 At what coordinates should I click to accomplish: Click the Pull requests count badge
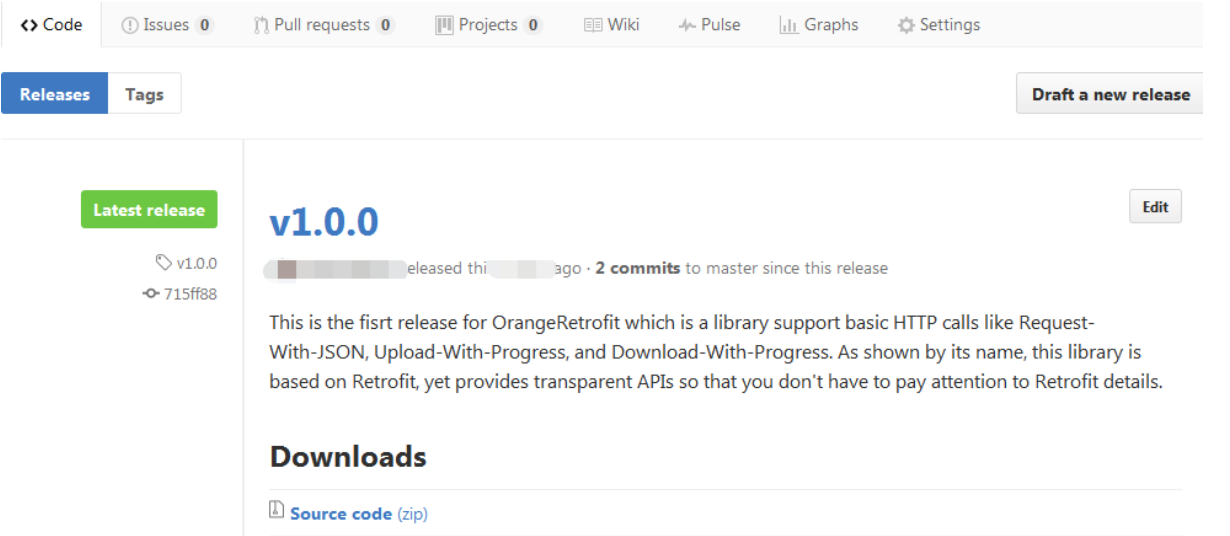385,26
